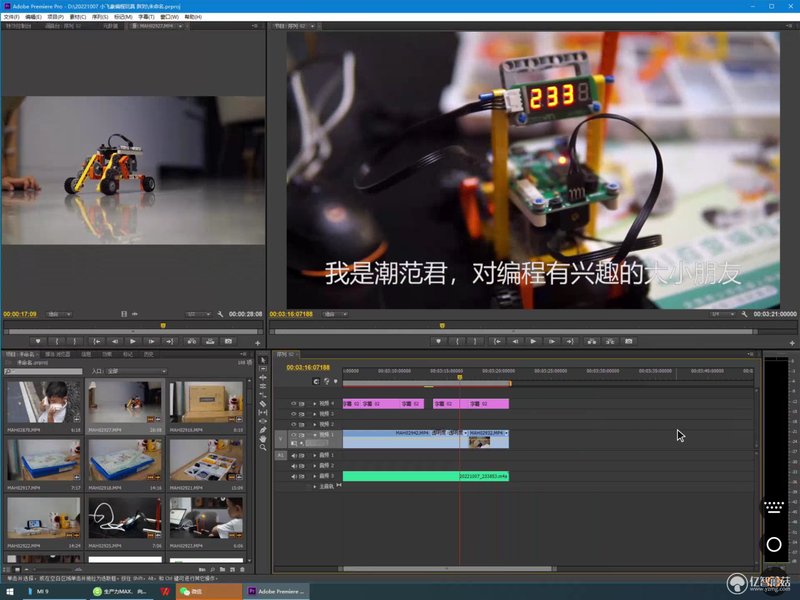Click the Overwrite button in Source monitor
Screen dimensions: 800x600
point(210,341)
